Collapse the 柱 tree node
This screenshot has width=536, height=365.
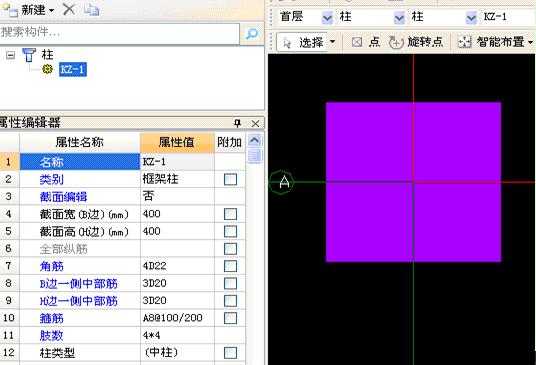pyautogui.click(x=11, y=55)
